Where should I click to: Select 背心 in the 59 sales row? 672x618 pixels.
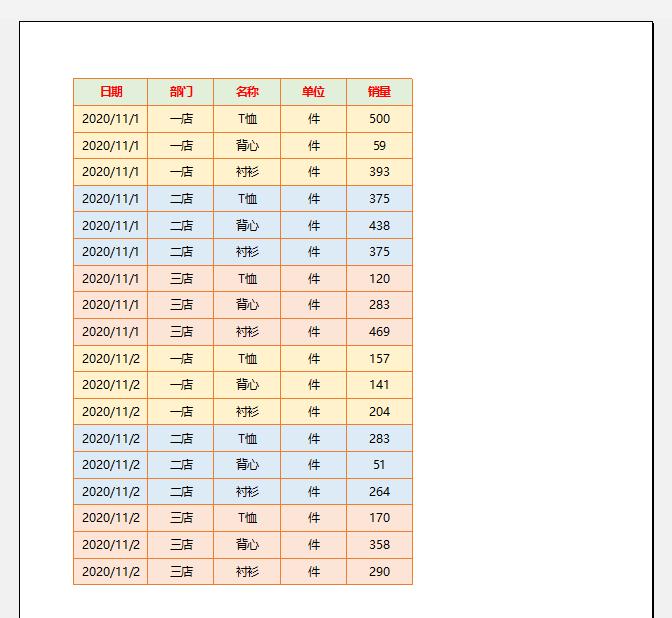click(247, 146)
